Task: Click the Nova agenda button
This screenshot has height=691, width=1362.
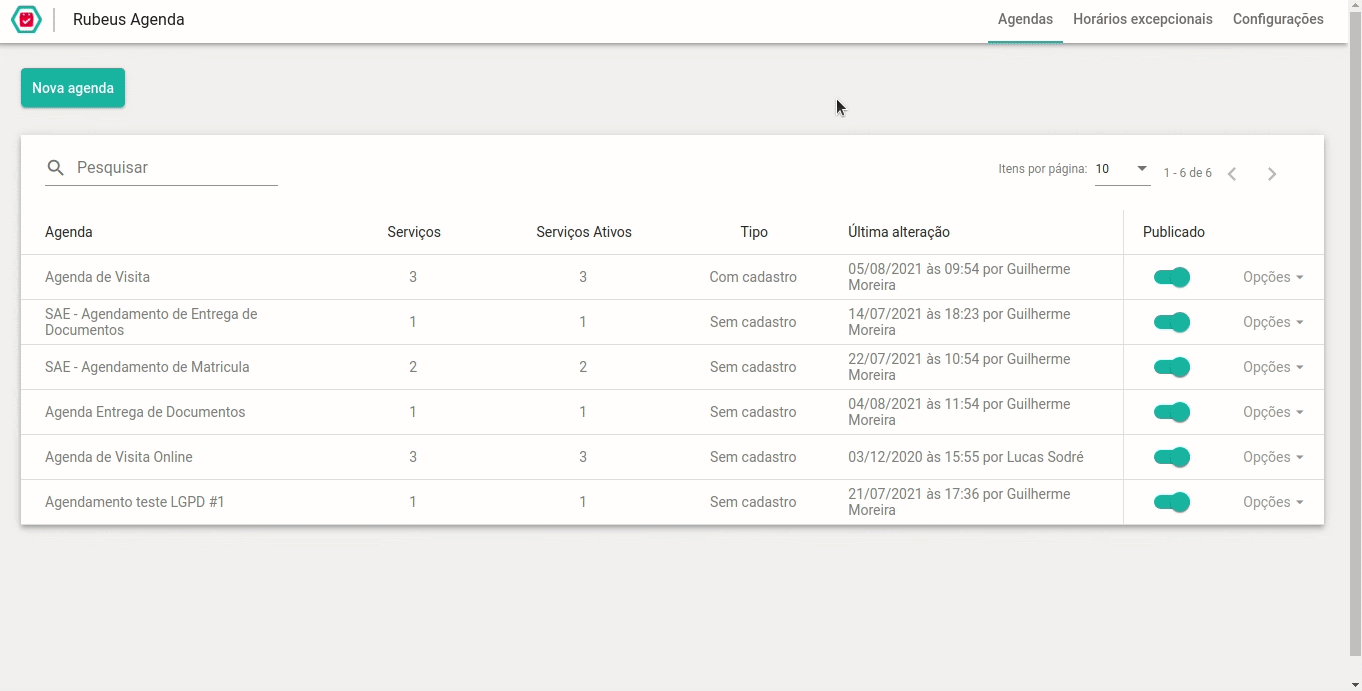Action: coord(73,88)
